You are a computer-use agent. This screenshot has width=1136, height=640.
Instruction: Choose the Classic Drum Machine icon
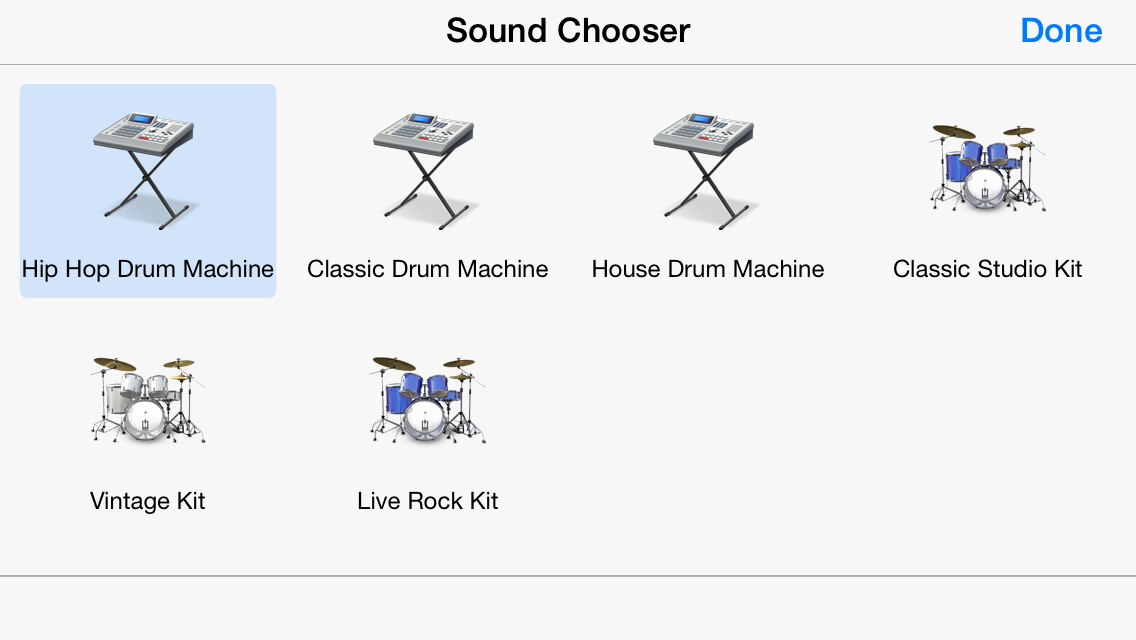tap(427, 171)
